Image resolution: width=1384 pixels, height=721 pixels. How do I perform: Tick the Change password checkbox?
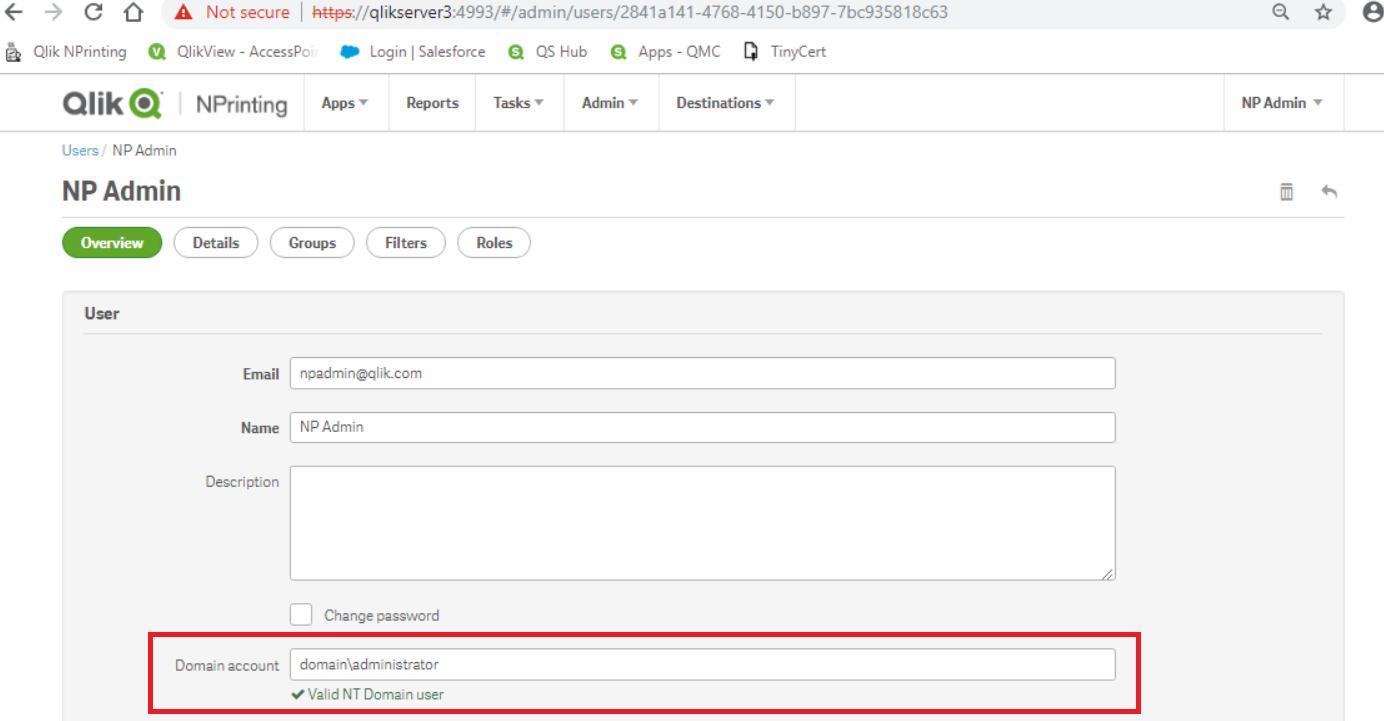pyautogui.click(x=301, y=614)
